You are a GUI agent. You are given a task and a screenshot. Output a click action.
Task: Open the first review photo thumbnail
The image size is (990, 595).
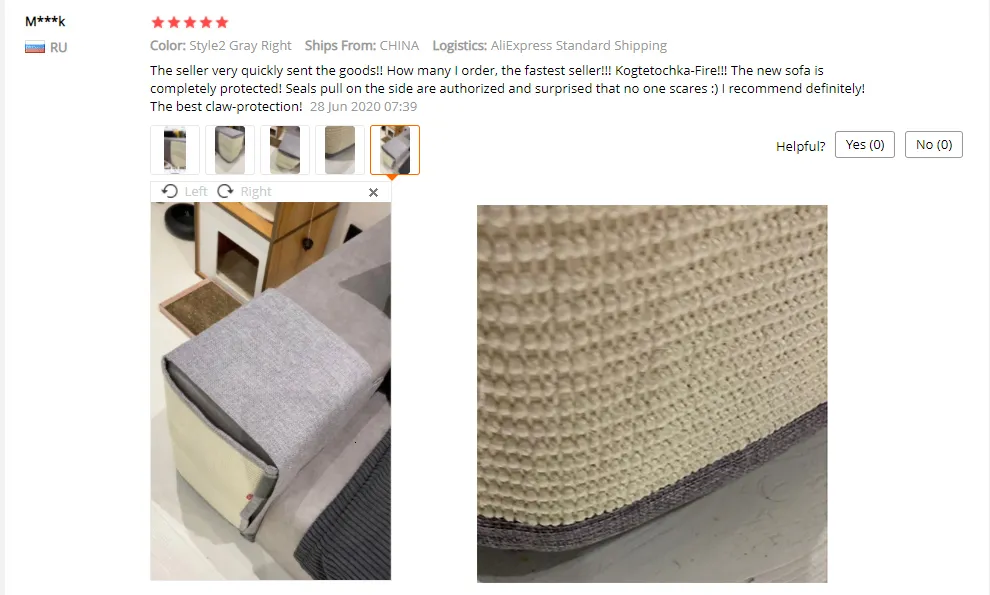pyautogui.click(x=175, y=150)
